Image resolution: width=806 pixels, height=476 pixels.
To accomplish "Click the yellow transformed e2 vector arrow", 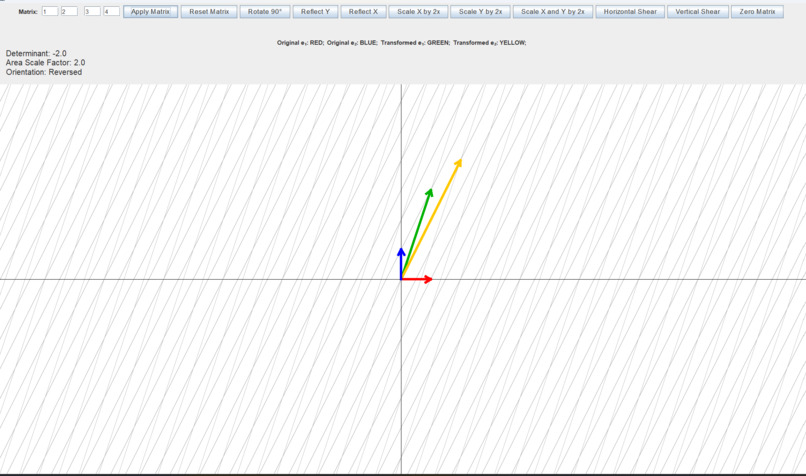I will pyautogui.click(x=431, y=219).
